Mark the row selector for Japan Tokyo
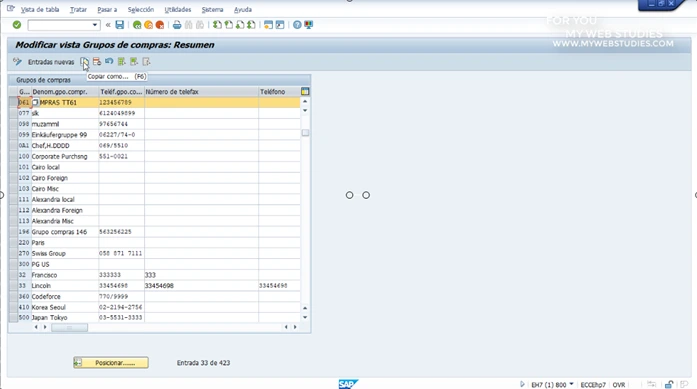 click(13, 317)
